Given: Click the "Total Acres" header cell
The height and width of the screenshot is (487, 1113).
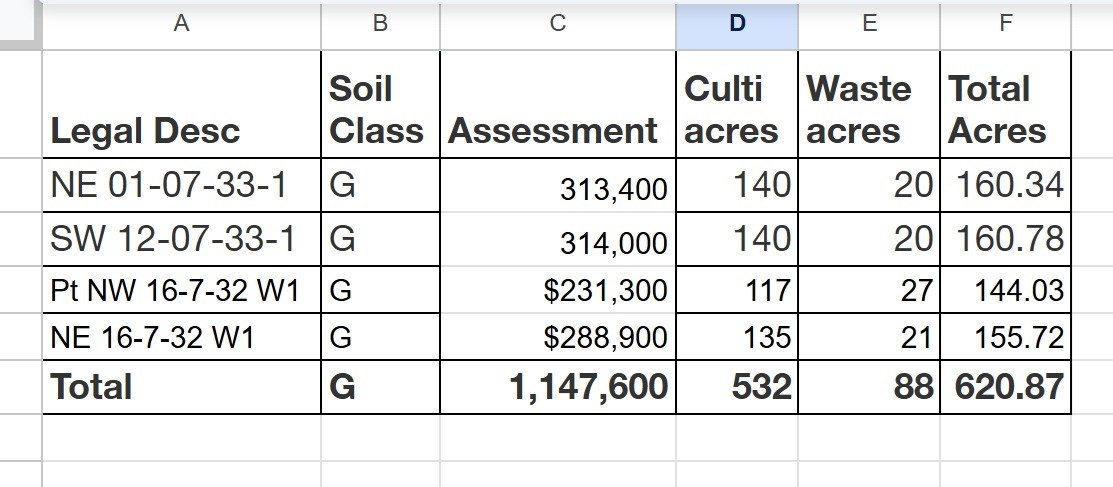Looking at the screenshot, I should click(1005, 104).
